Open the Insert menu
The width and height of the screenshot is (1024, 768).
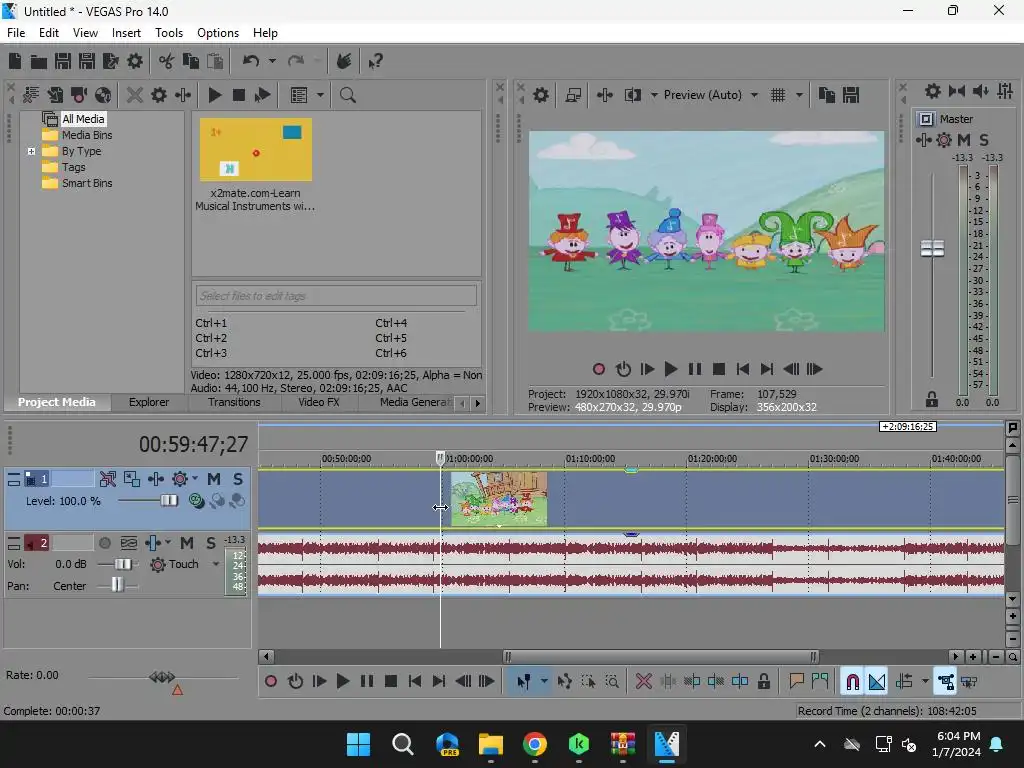126,33
